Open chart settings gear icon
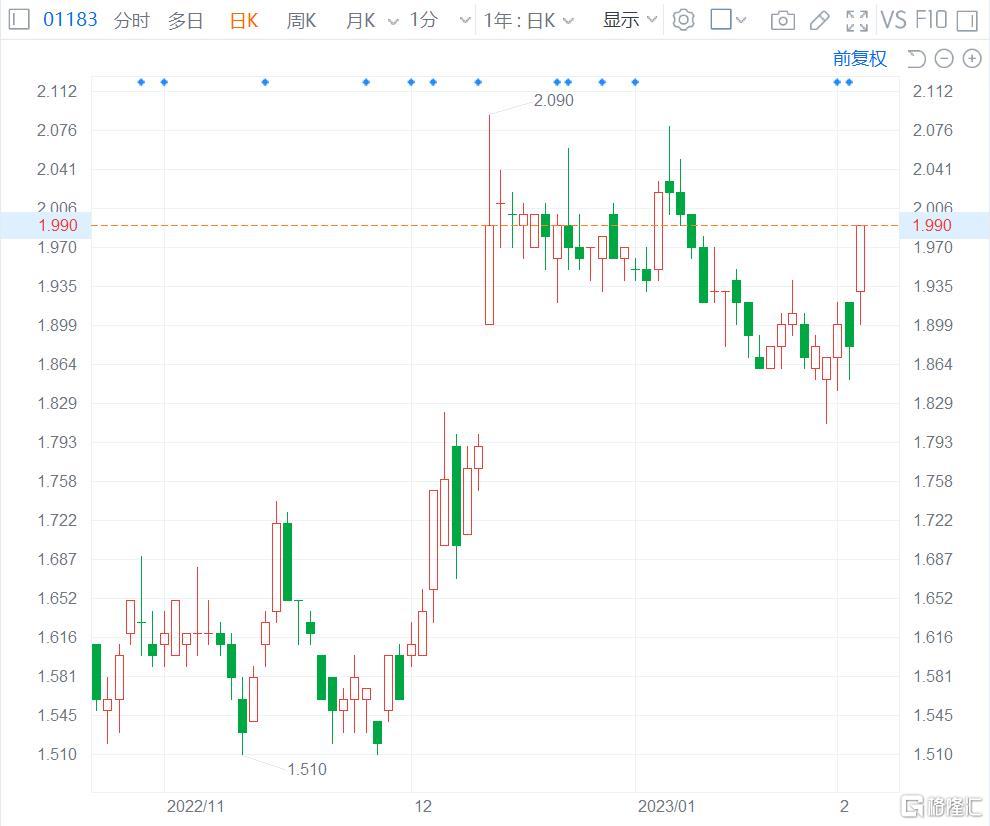 683,20
